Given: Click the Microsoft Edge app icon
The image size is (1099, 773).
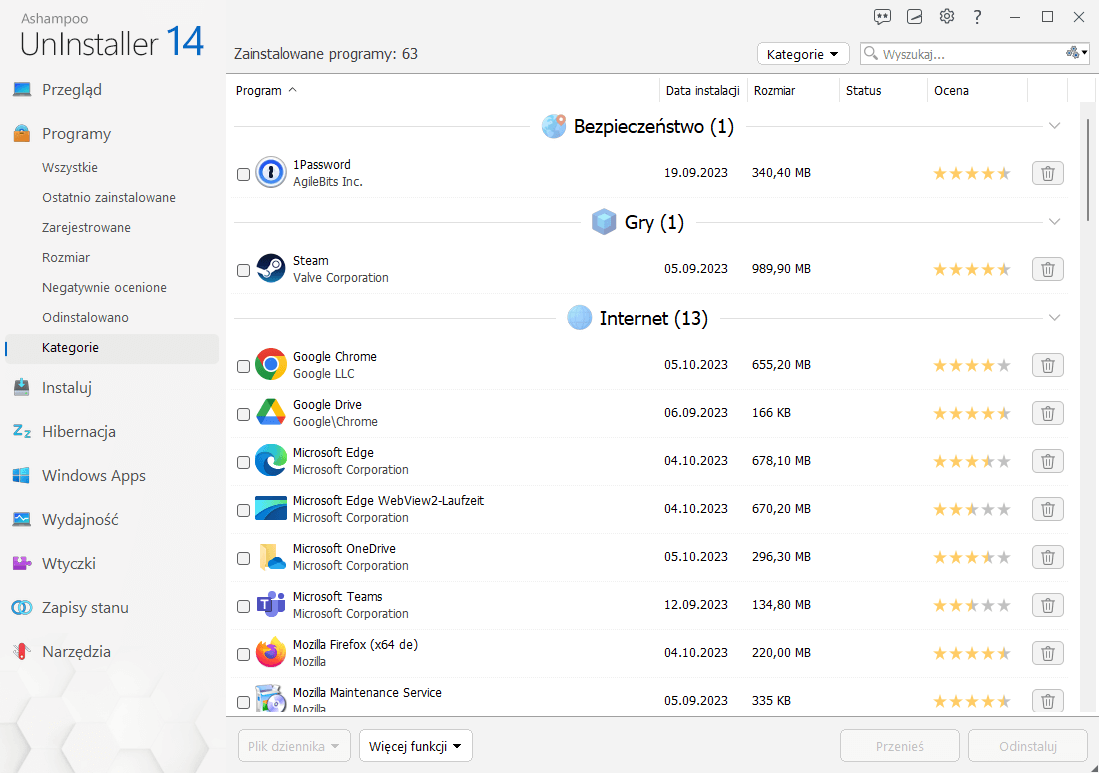Looking at the screenshot, I should (x=271, y=460).
